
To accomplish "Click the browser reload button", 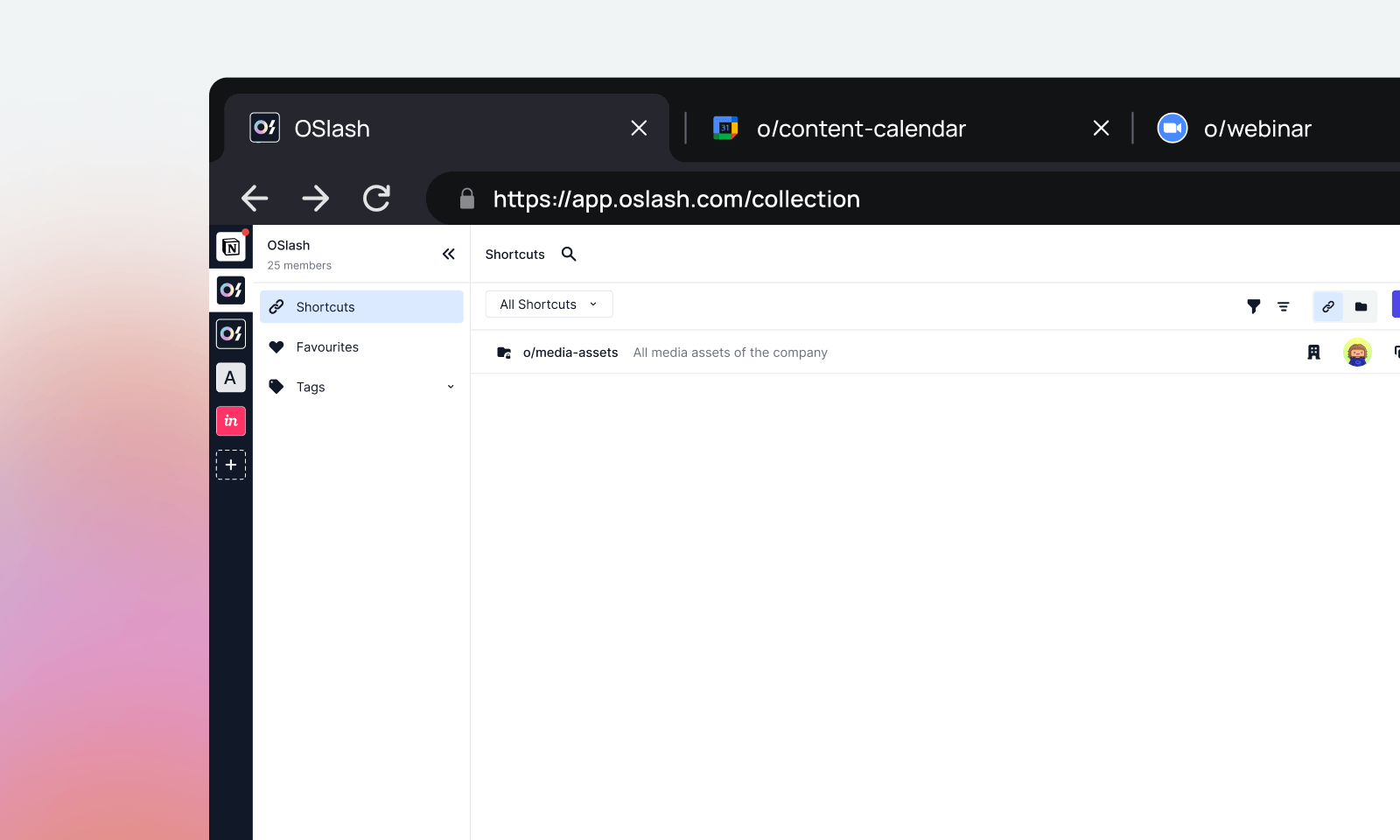I will click(x=376, y=199).
